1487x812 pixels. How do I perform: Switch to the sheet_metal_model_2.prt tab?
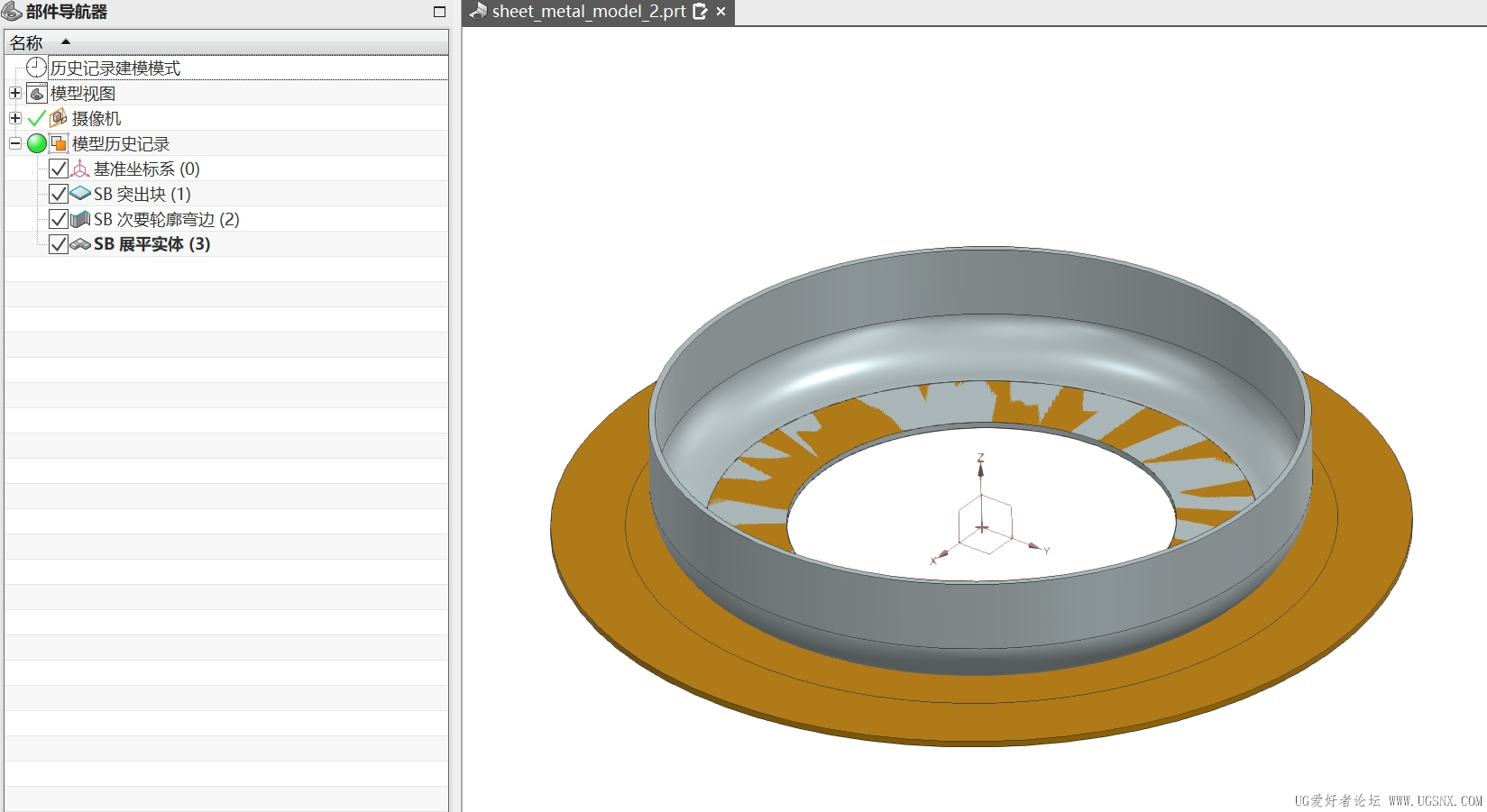click(x=588, y=12)
